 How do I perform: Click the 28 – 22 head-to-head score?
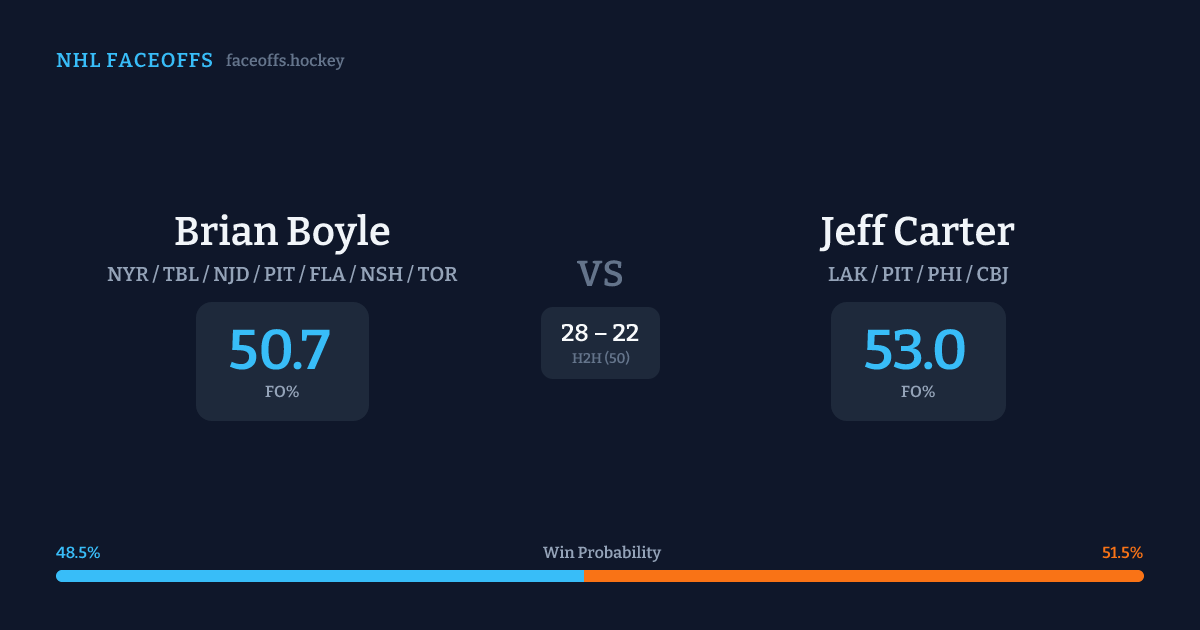[x=600, y=334]
